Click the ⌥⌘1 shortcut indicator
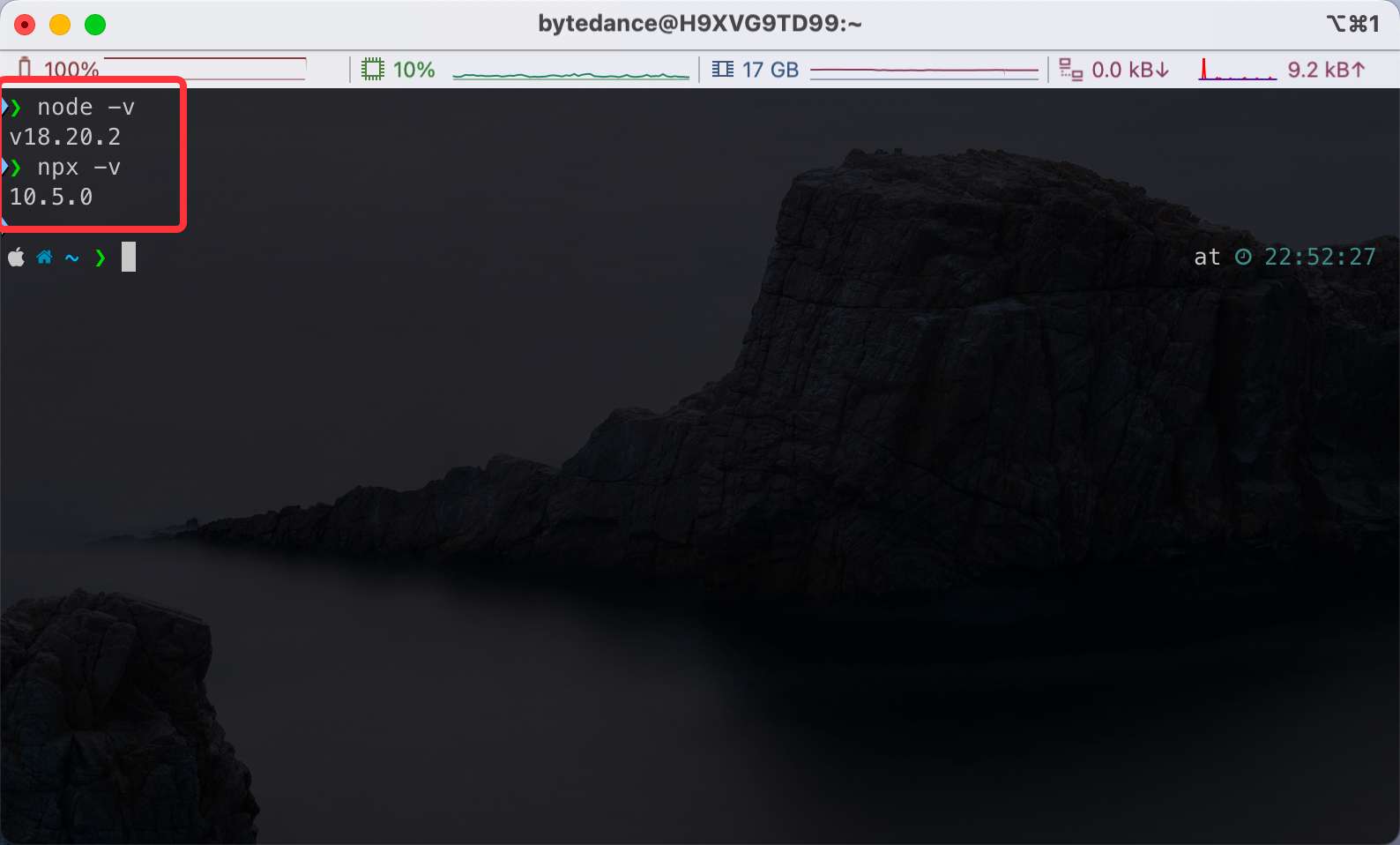Screen dimensions: 1400x845 pyautogui.click(x=1353, y=24)
